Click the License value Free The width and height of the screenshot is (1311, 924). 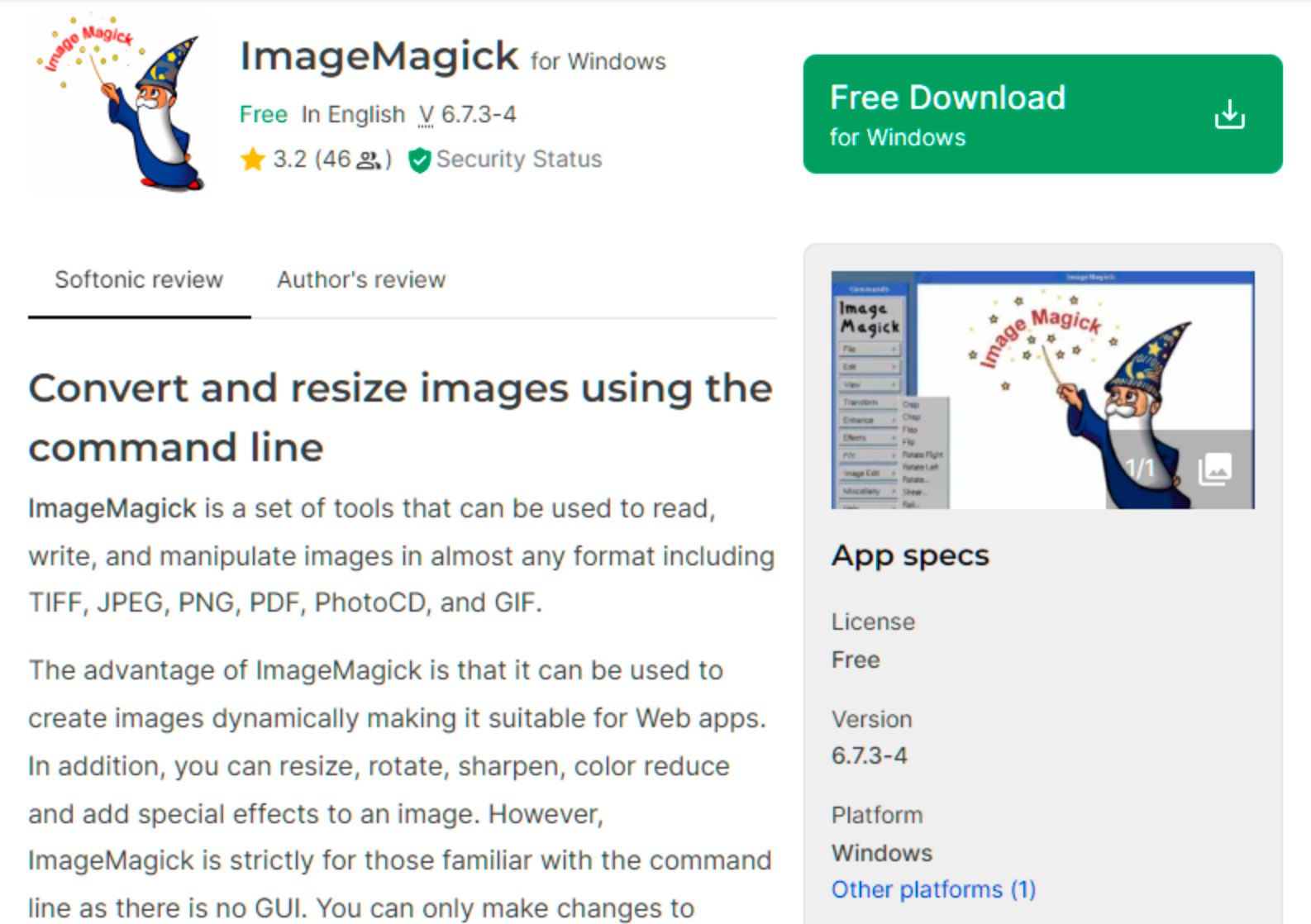[x=856, y=660]
